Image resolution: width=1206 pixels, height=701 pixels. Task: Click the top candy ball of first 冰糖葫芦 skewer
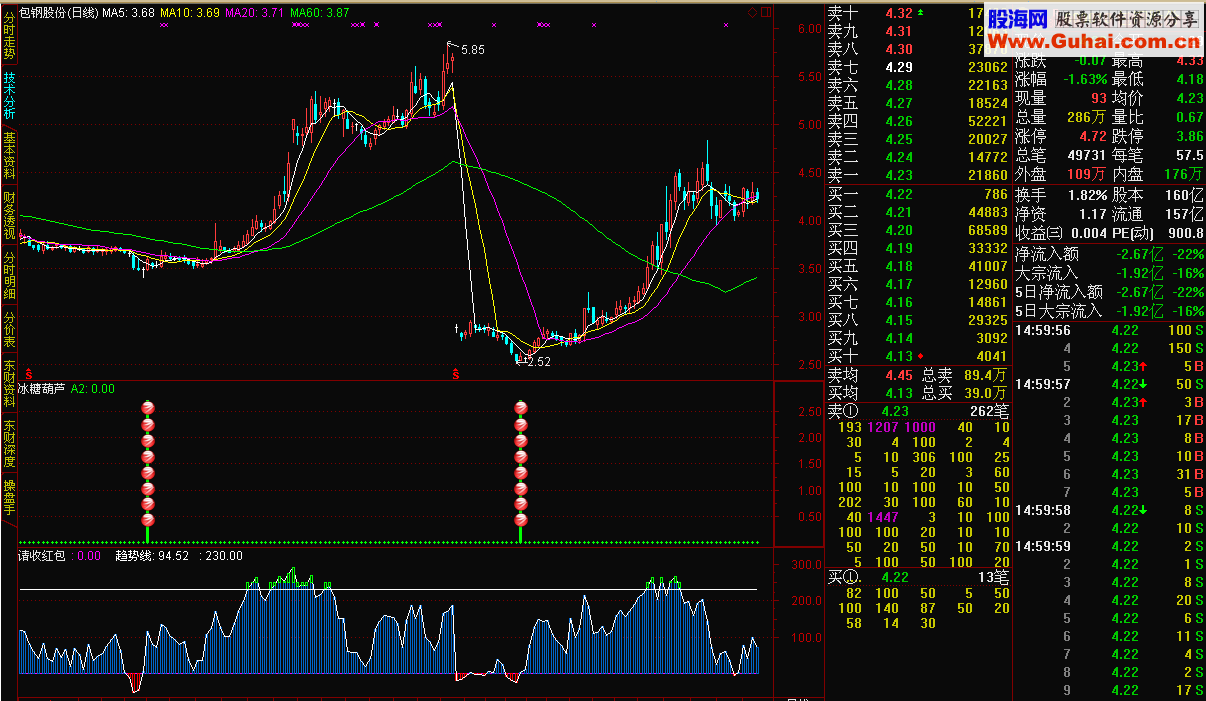pyautogui.click(x=147, y=408)
